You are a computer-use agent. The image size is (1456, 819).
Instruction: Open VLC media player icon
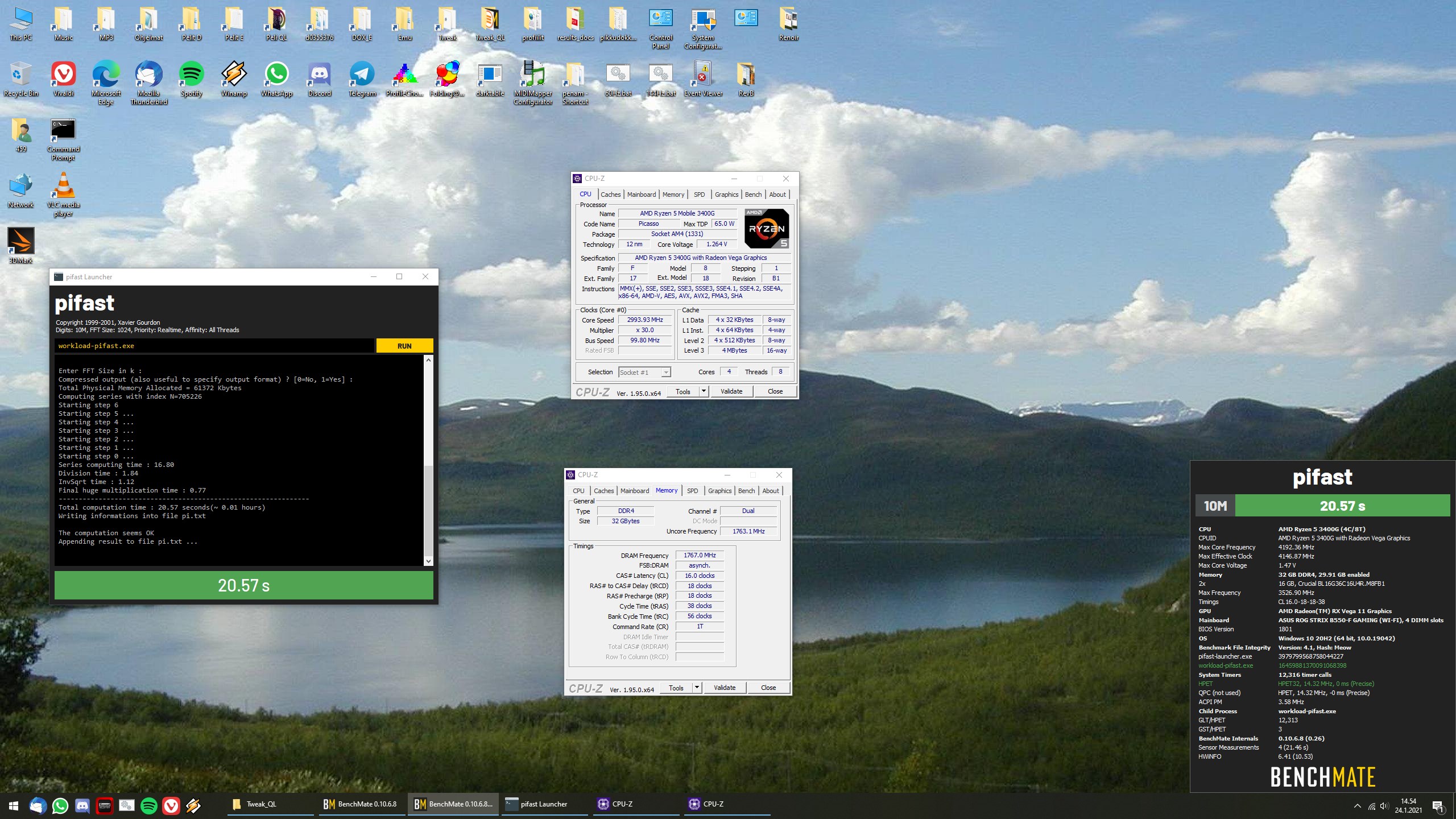(63, 195)
